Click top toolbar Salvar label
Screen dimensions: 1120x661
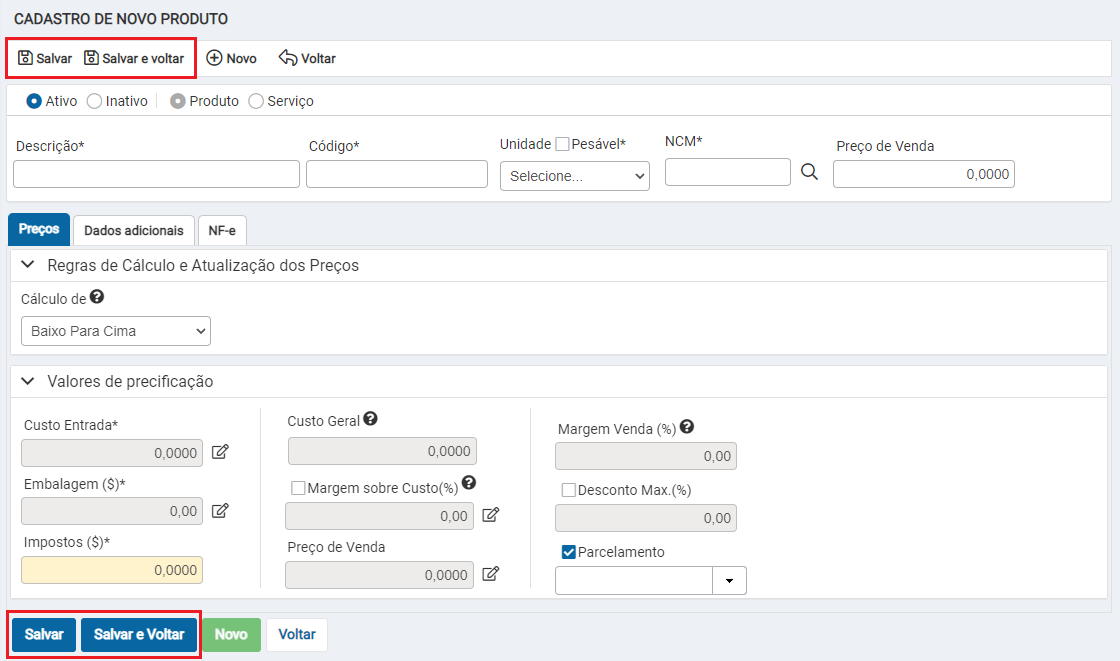point(54,59)
